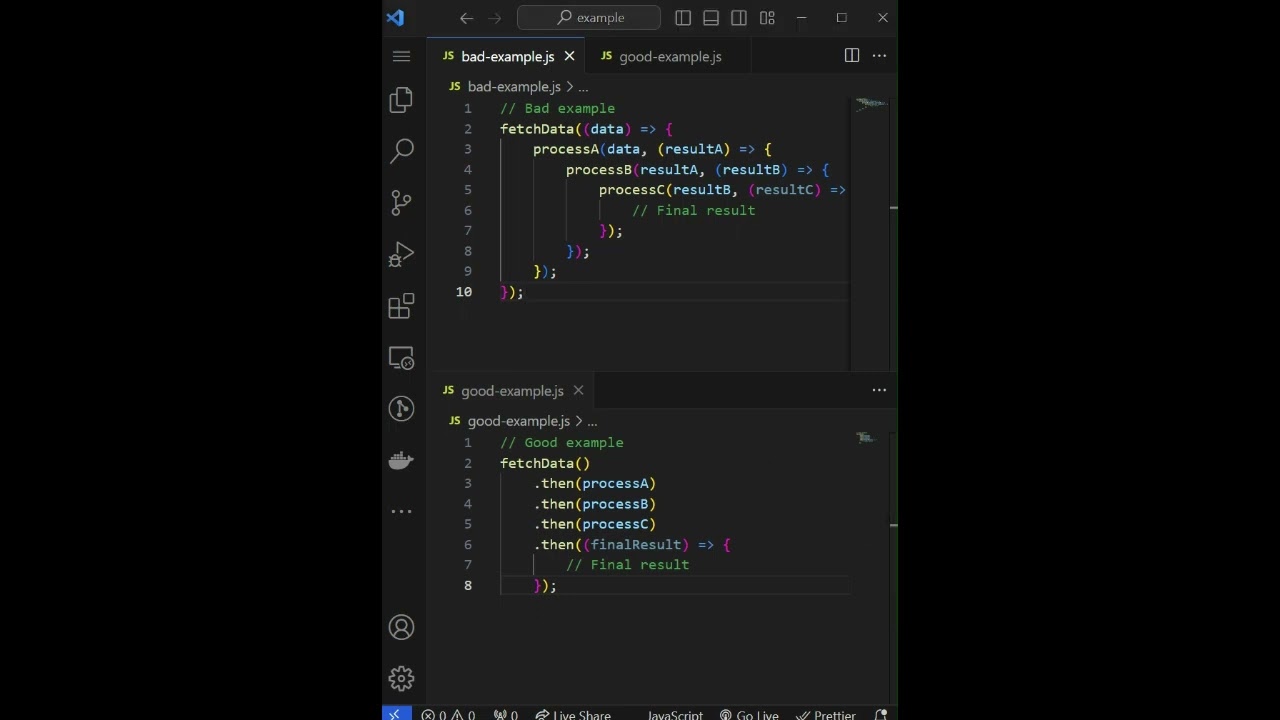
Task: Toggle the bottom panel
Action: coord(711,17)
